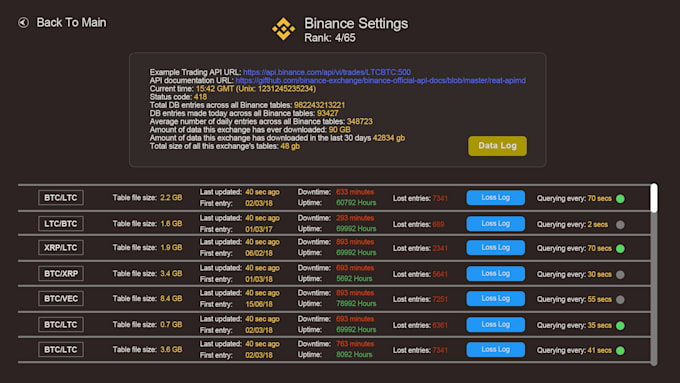Click the table list vertical scrollbar thumb

point(654,198)
